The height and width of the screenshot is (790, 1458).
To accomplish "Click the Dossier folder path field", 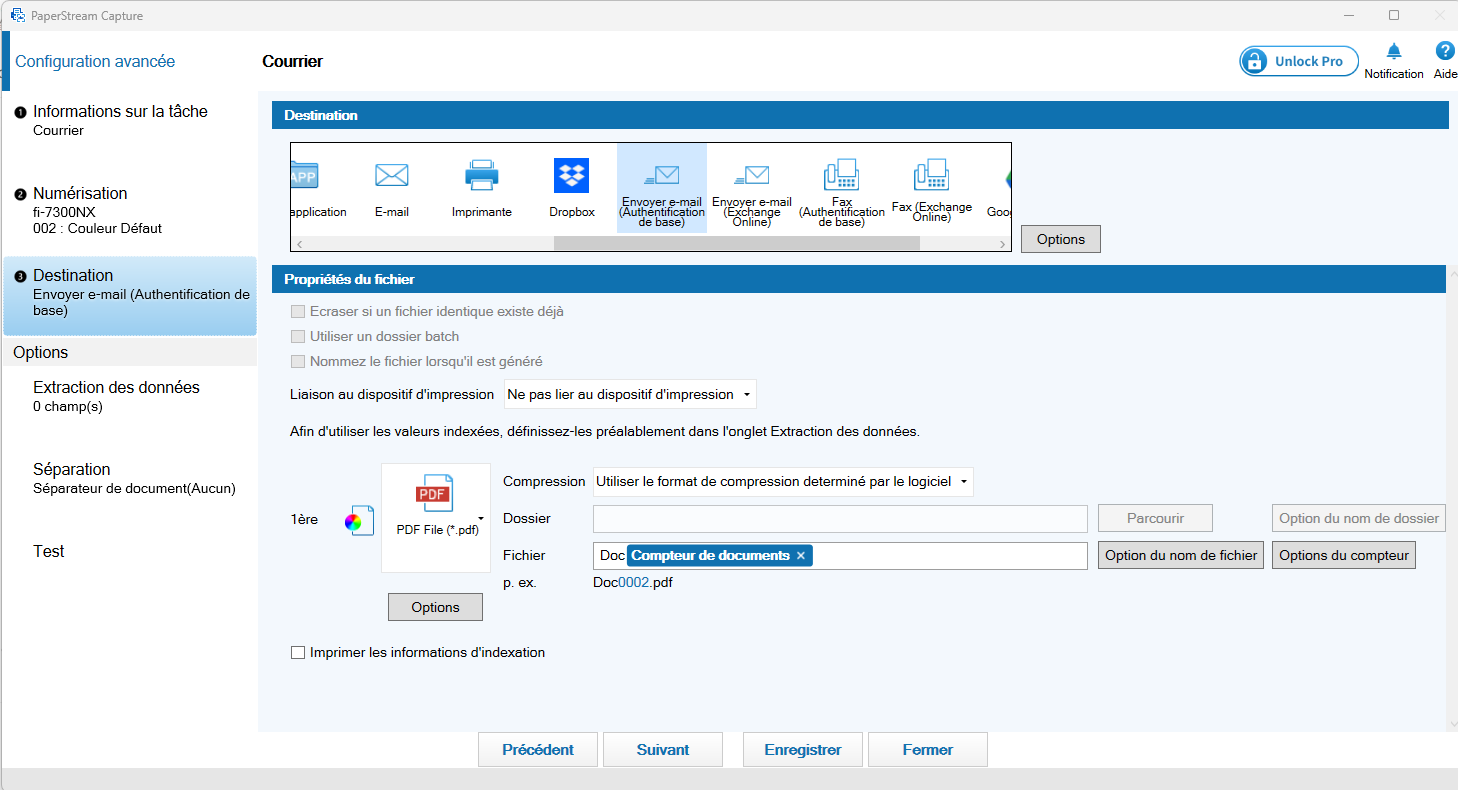I will point(840,519).
